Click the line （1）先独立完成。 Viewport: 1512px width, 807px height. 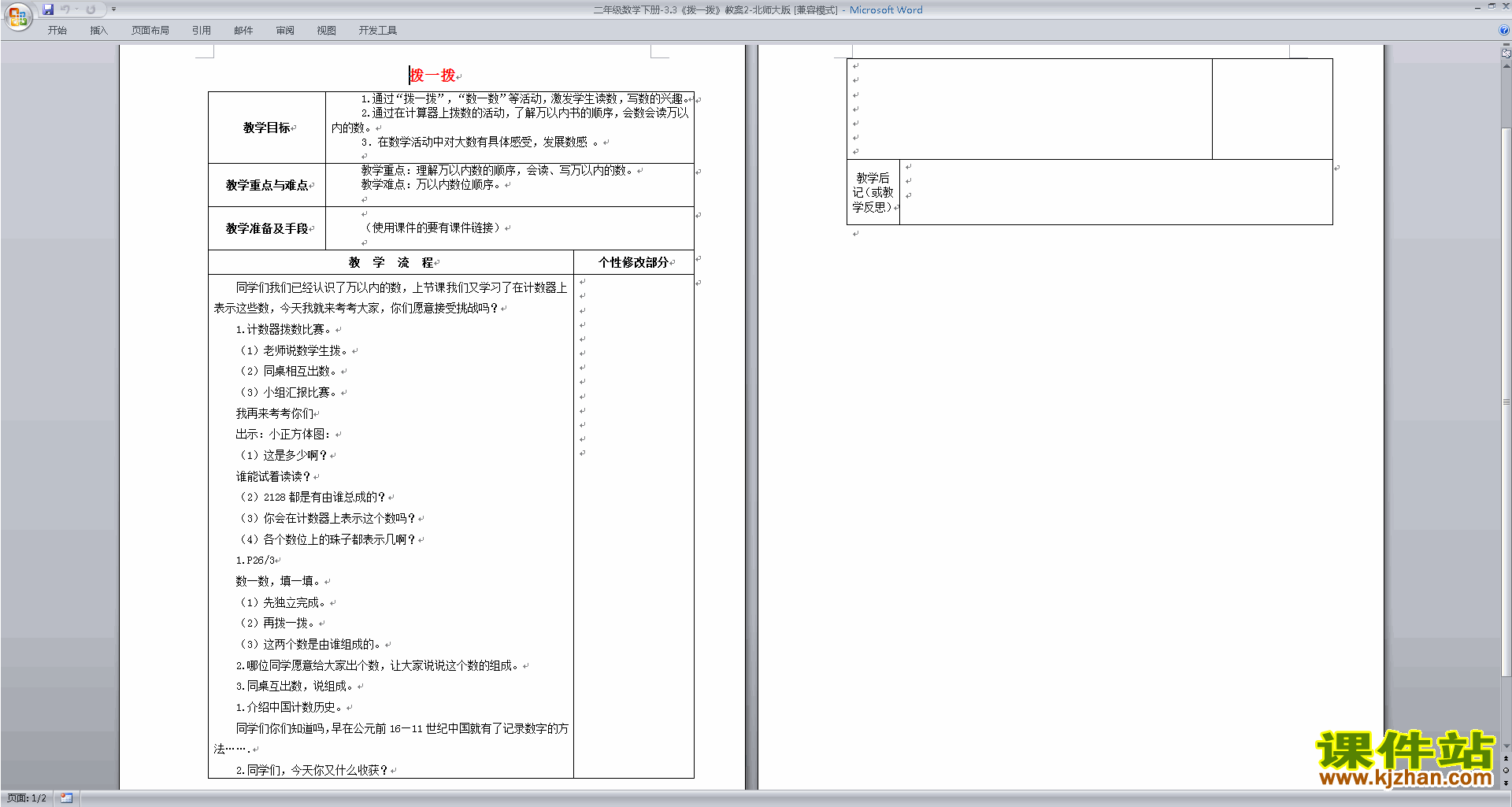click(282, 602)
